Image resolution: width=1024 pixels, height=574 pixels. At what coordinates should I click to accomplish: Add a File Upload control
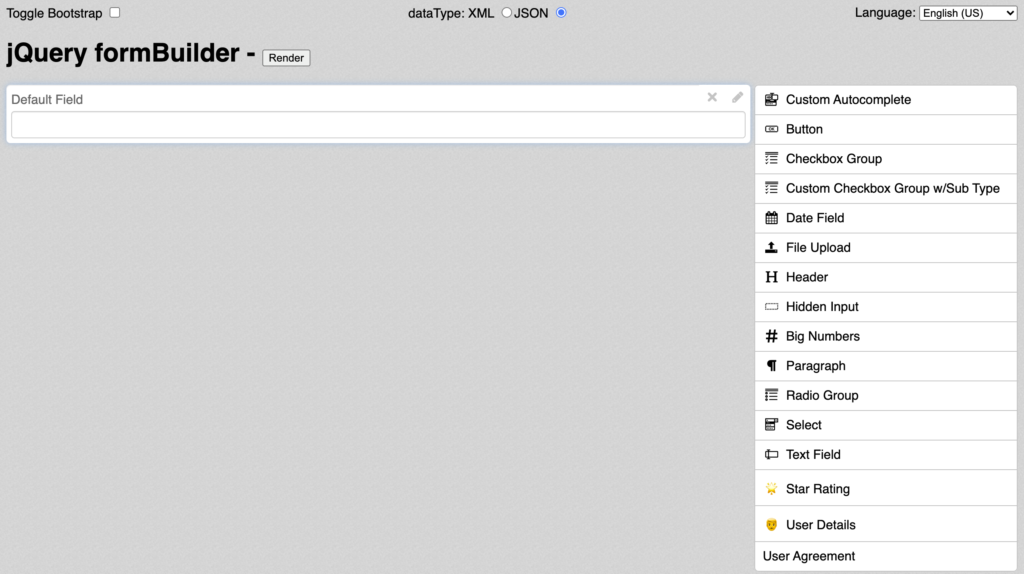[x=886, y=247]
